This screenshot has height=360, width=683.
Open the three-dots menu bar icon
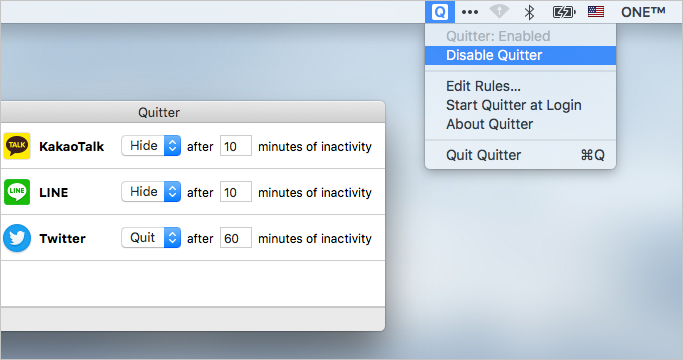pyautogui.click(x=470, y=12)
